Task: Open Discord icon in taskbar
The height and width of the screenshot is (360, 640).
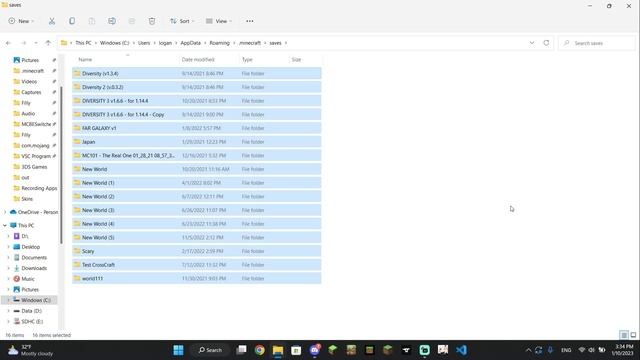Action: coord(315,350)
